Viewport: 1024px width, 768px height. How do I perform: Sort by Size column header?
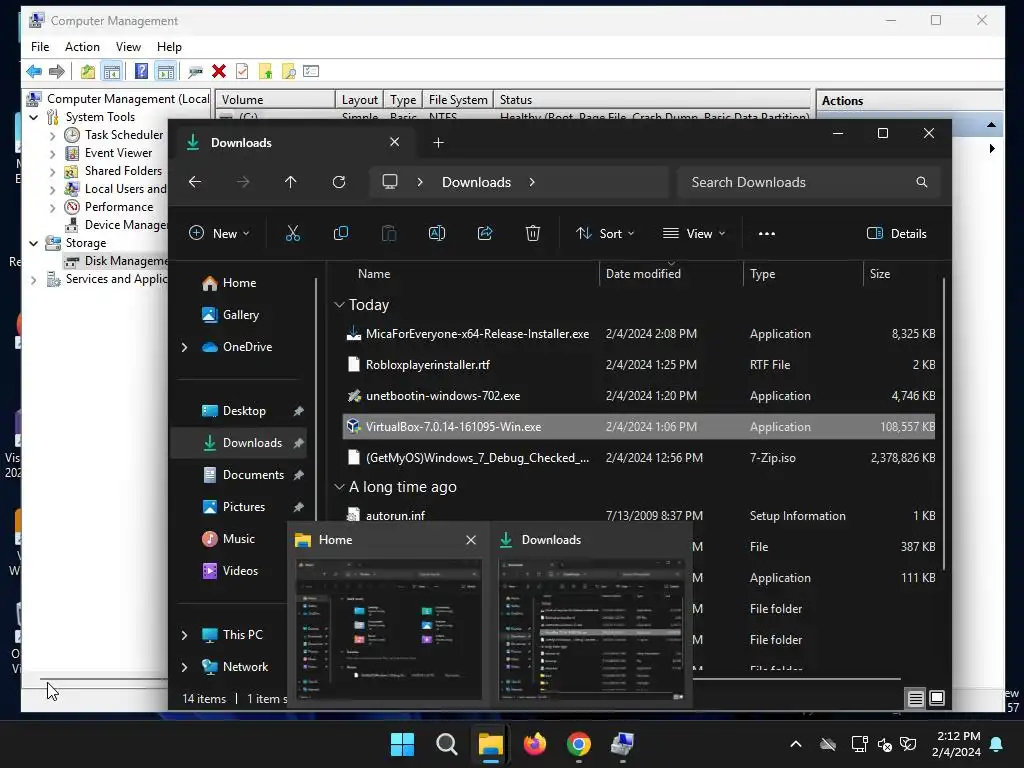coord(880,274)
